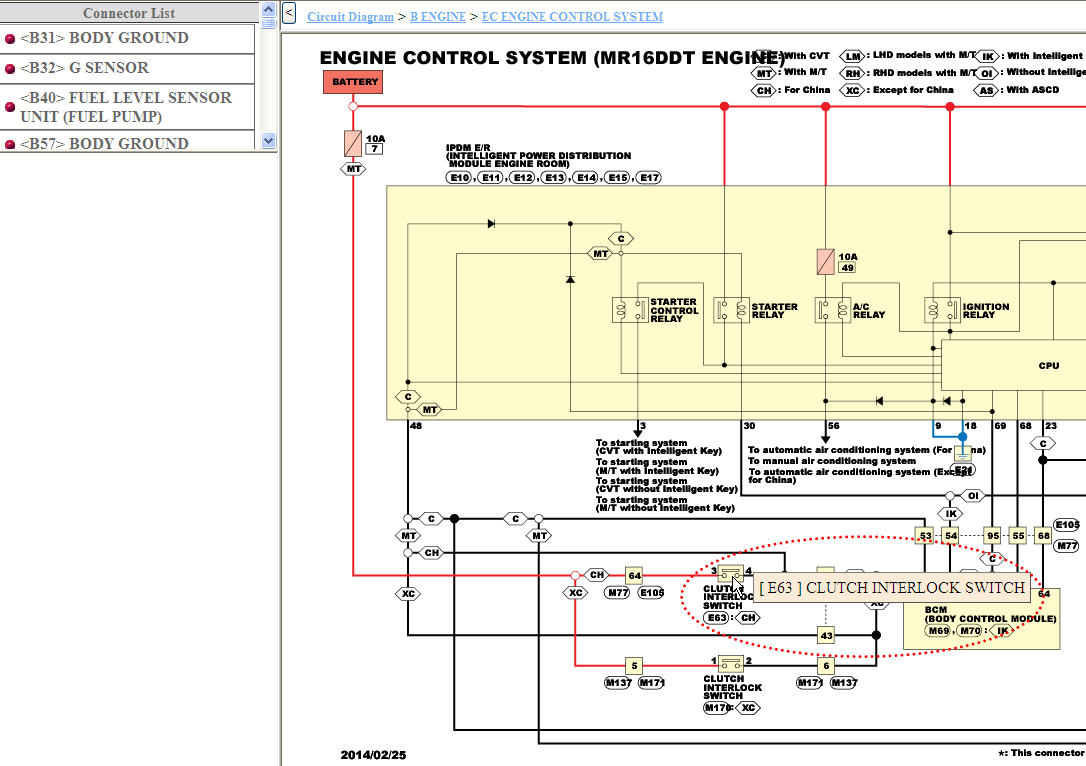Viewport: 1086px width, 766px height.
Task: Click the red BATTERY box
Action: pyautogui.click(x=353, y=82)
